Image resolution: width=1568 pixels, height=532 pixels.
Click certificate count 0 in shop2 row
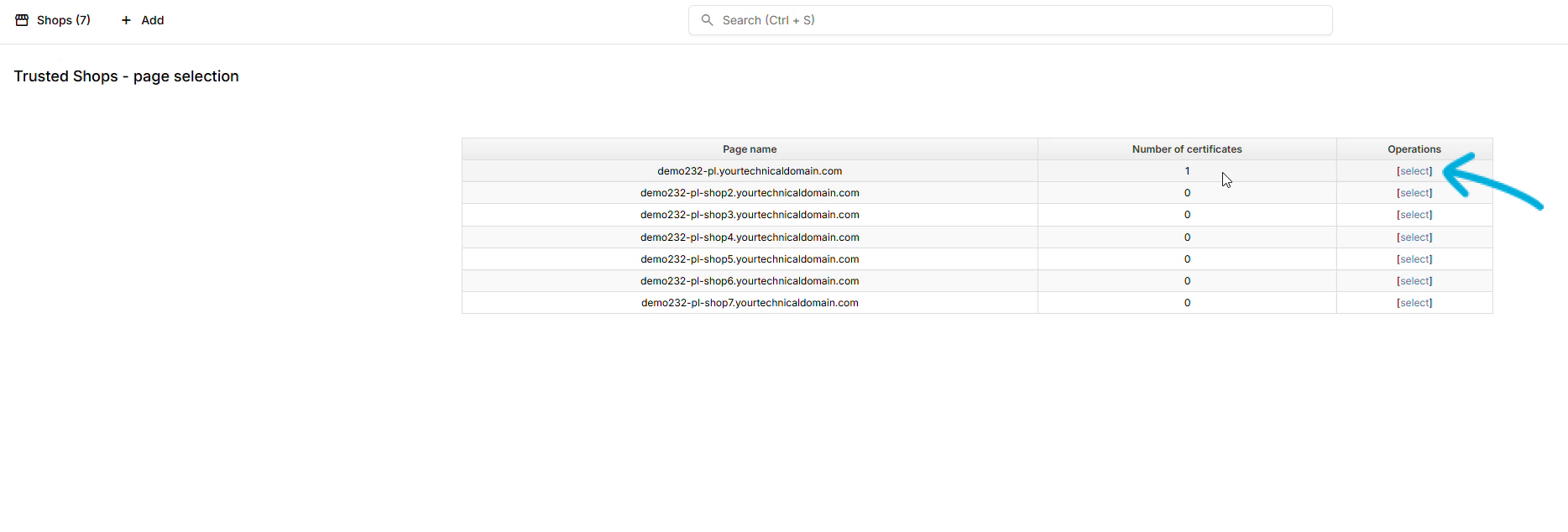(x=1187, y=193)
